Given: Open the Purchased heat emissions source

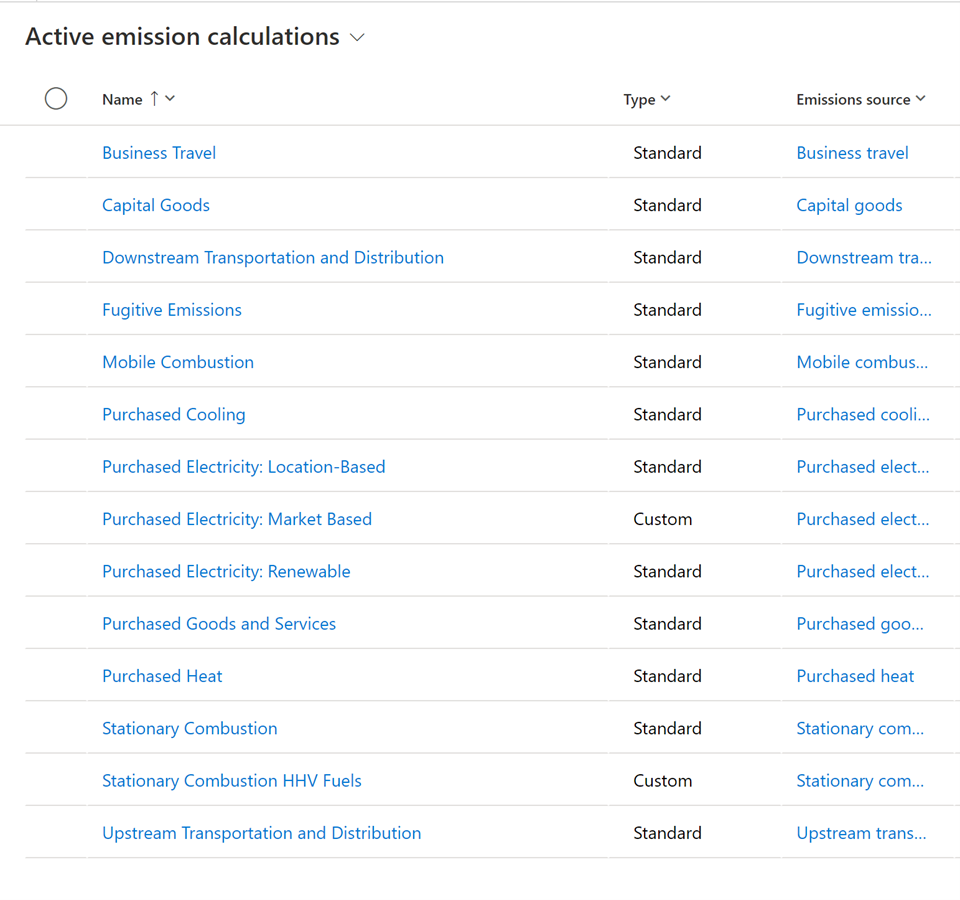Looking at the screenshot, I should [x=855, y=677].
